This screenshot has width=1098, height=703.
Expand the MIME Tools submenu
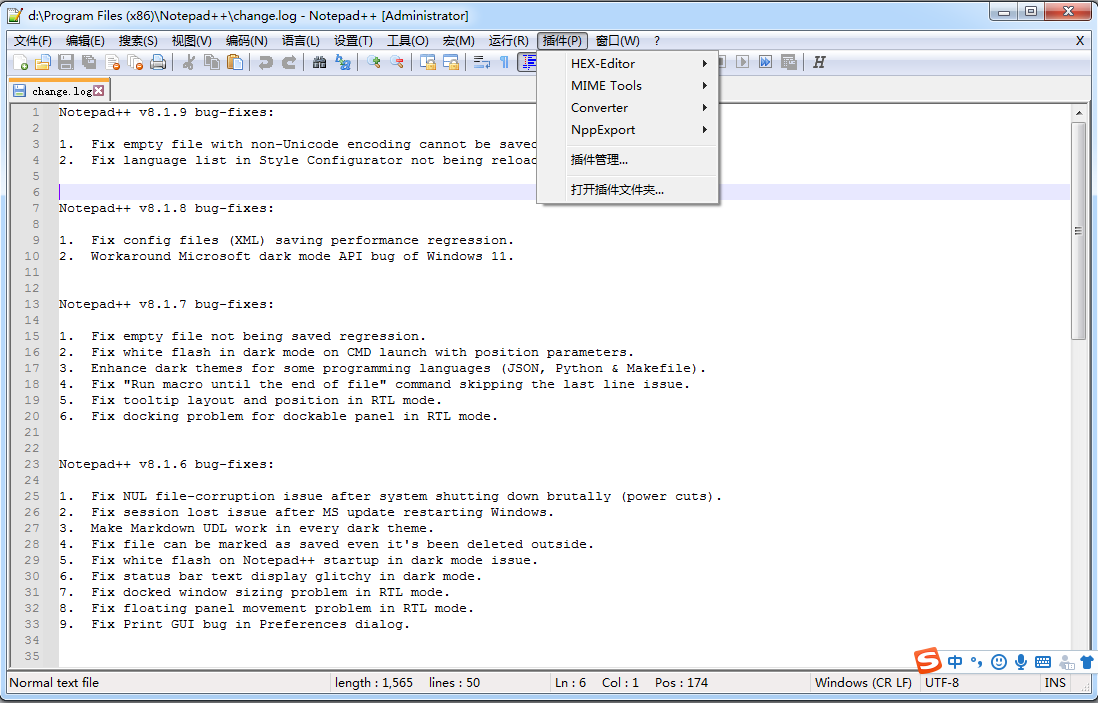pos(627,85)
